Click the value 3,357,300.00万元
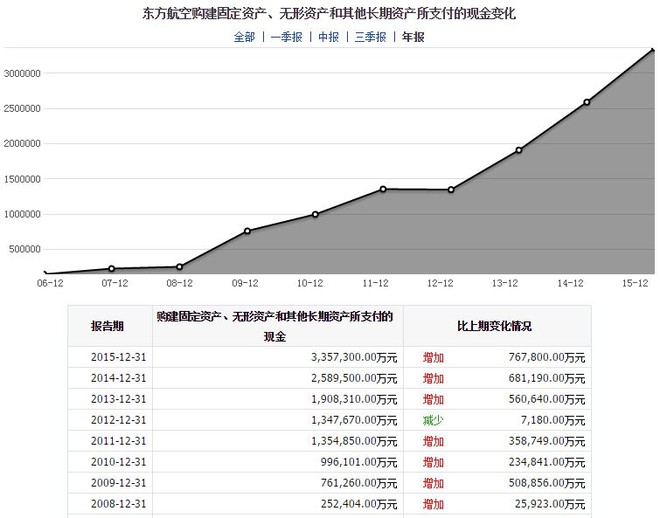Screen dimensions: 660x518 pyautogui.click(x=354, y=357)
